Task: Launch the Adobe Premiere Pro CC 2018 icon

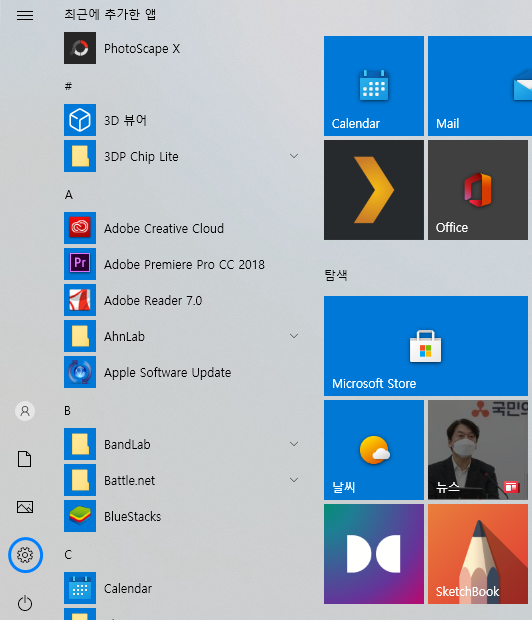Action: tap(80, 264)
